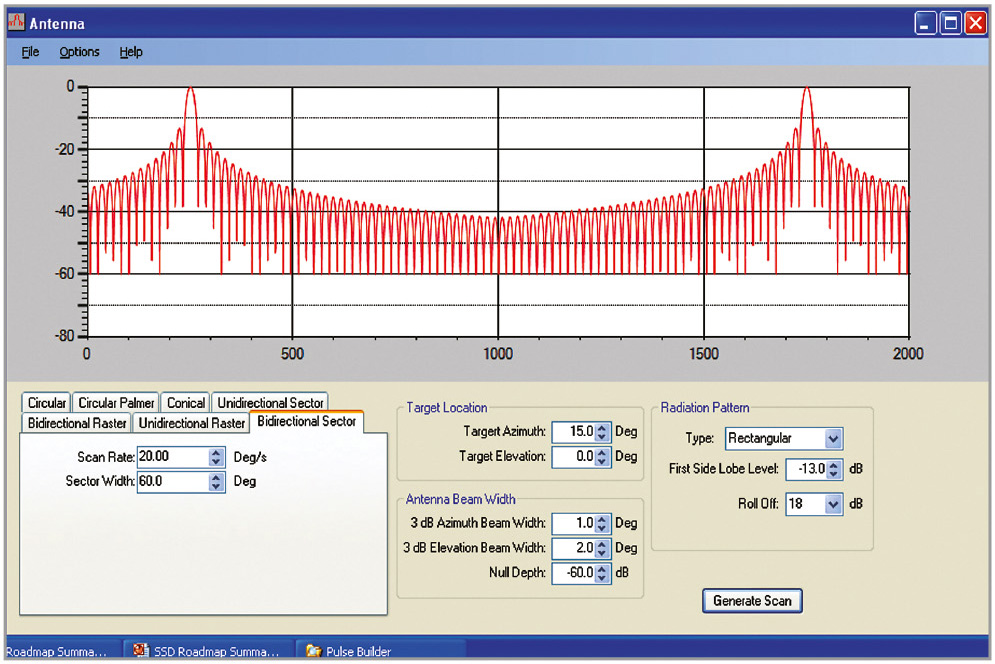The width and height of the screenshot is (995, 664).
Task: Open SSD Roadmap Summary taskbar item
Action: click(208, 652)
